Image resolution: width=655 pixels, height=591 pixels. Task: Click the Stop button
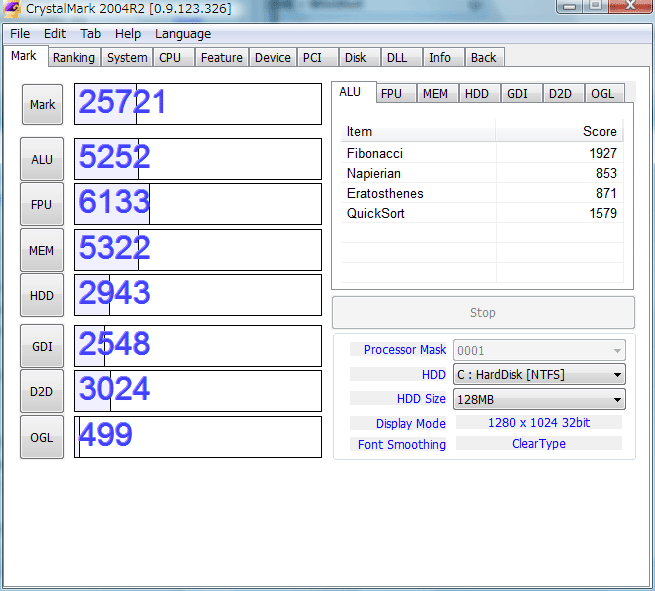483,312
